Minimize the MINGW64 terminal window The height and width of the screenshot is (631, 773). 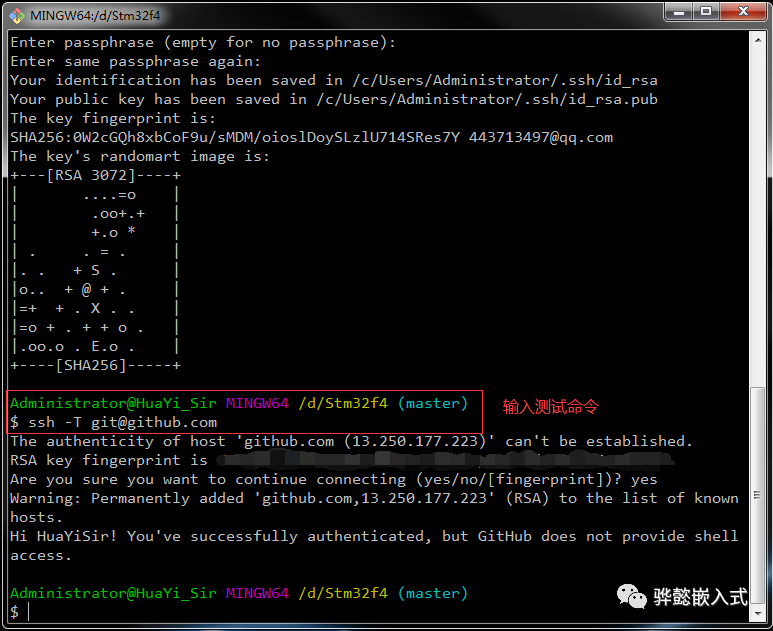click(x=678, y=12)
